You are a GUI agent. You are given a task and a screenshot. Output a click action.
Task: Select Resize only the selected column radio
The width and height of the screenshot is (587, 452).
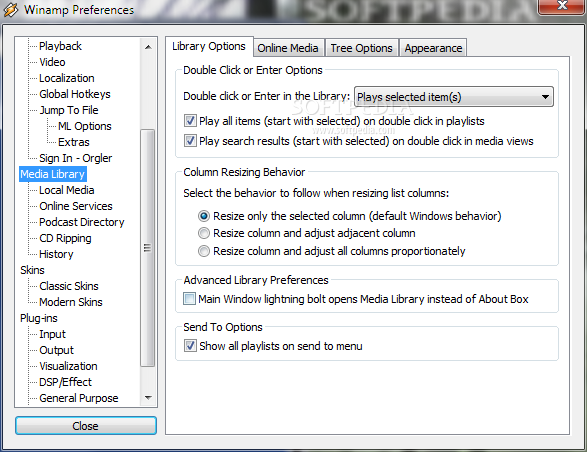pos(204,216)
